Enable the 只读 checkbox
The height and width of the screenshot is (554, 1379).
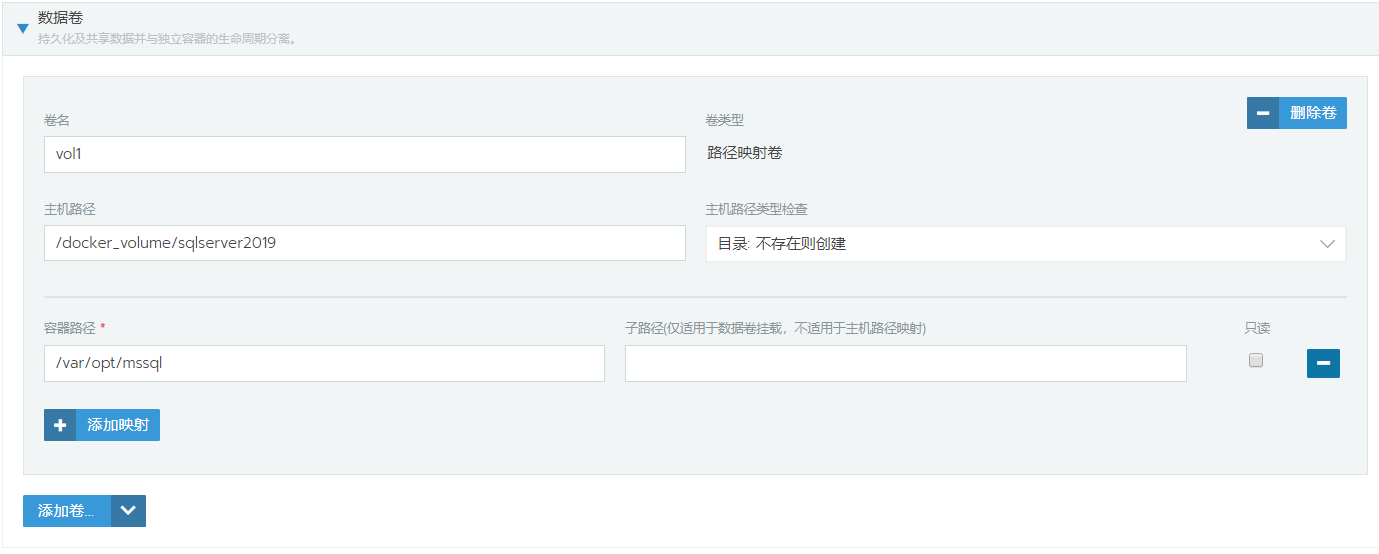tap(1256, 360)
